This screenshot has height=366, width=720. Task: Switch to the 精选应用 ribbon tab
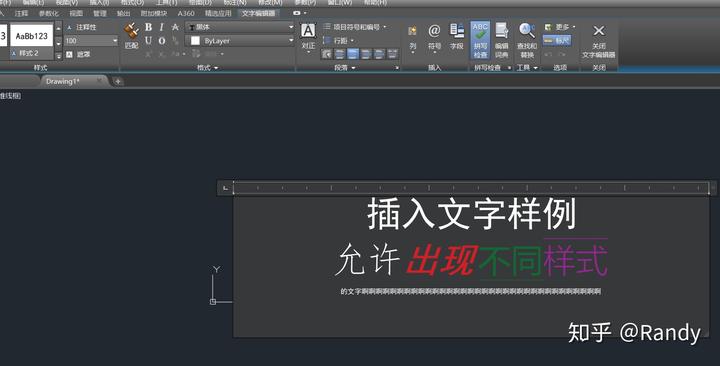pos(218,13)
